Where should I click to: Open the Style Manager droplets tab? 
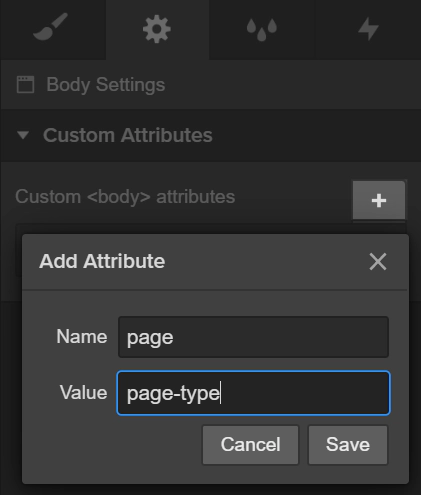point(262,29)
